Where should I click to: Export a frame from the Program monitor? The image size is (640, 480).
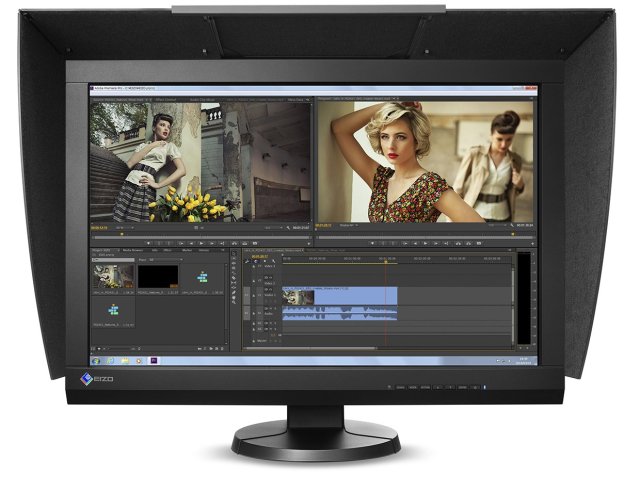point(479,243)
